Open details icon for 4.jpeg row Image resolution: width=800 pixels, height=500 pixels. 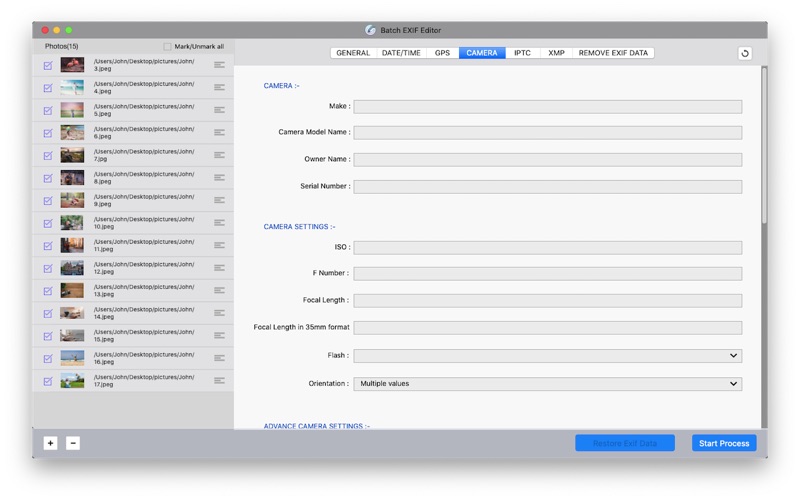219,87
